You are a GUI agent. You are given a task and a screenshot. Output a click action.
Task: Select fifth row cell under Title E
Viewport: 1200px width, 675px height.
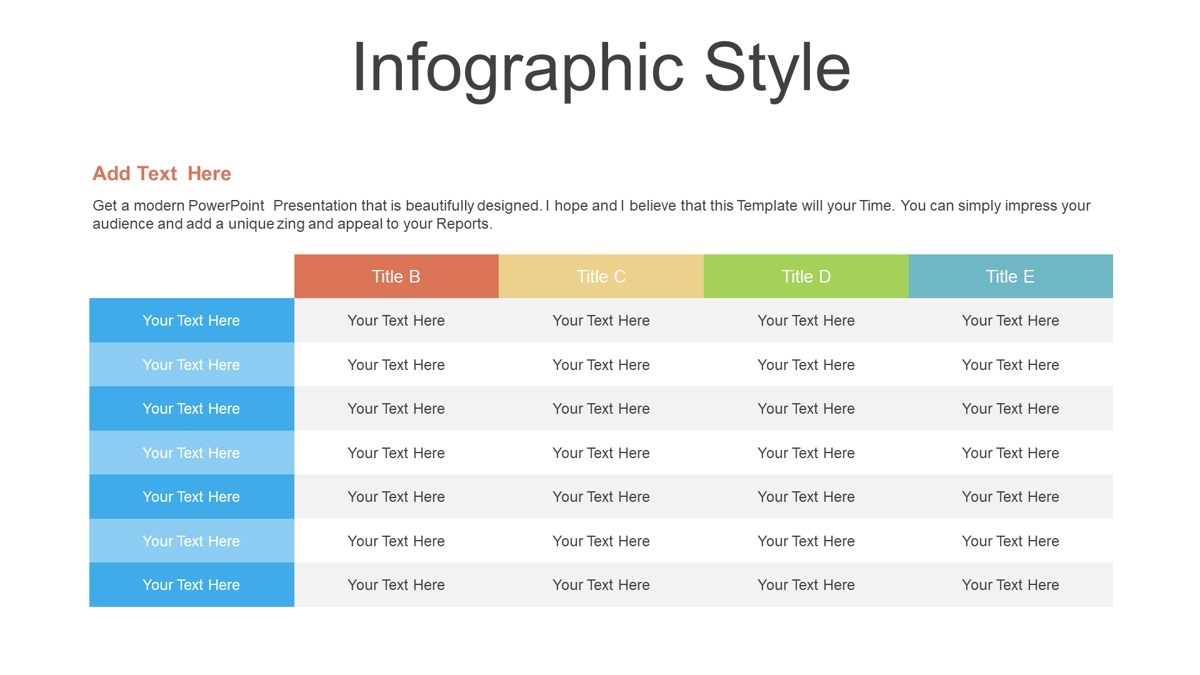tap(1011, 496)
